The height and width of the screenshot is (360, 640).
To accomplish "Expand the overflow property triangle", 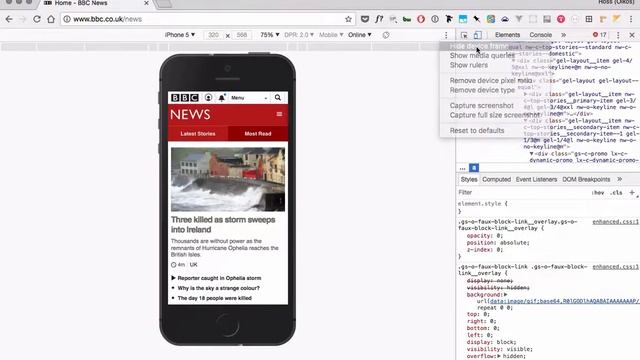I will 499,356.
